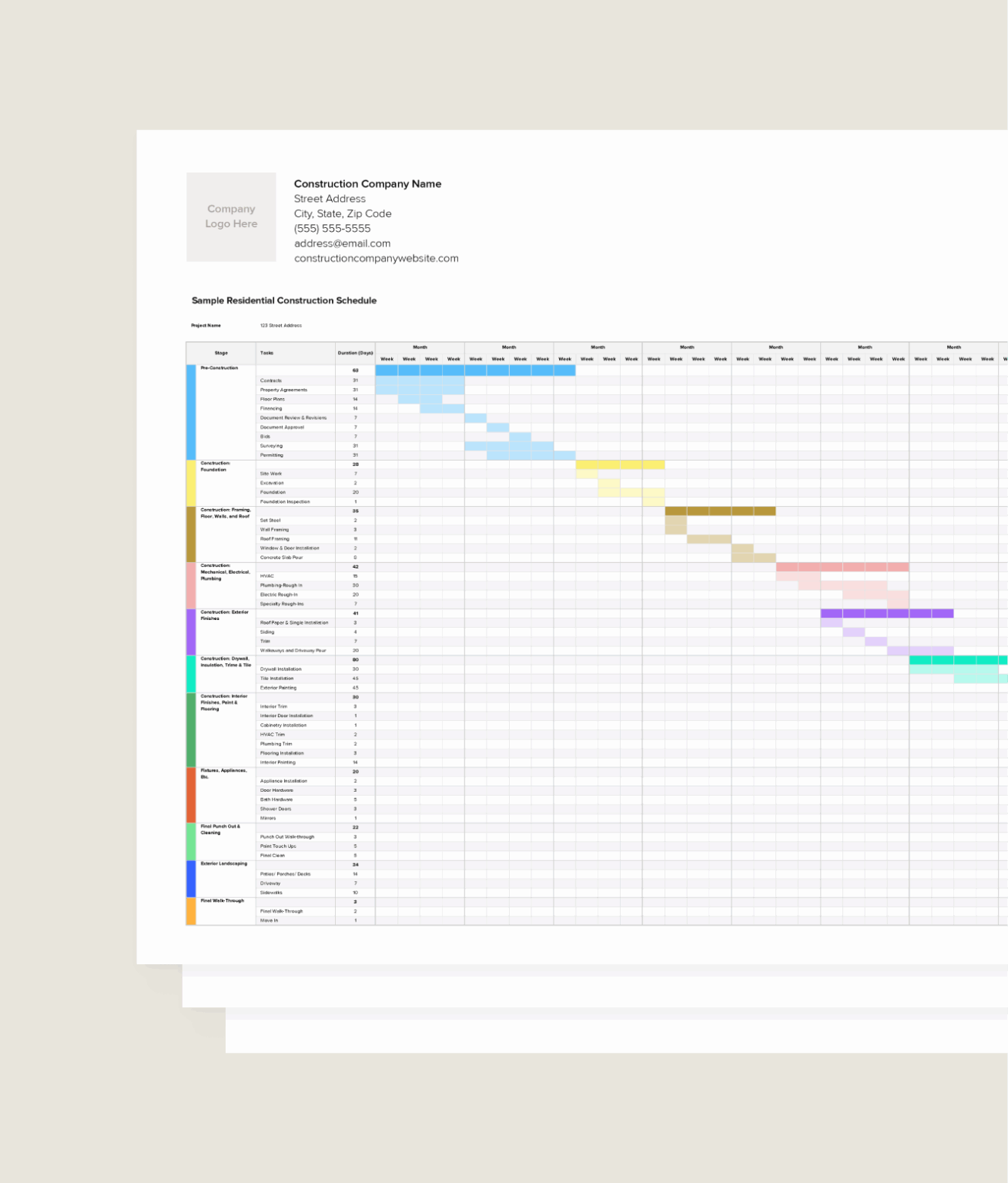Viewport: 1008px width, 1183px height.
Task: Select the Shower Doors task
Action: click(x=276, y=809)
